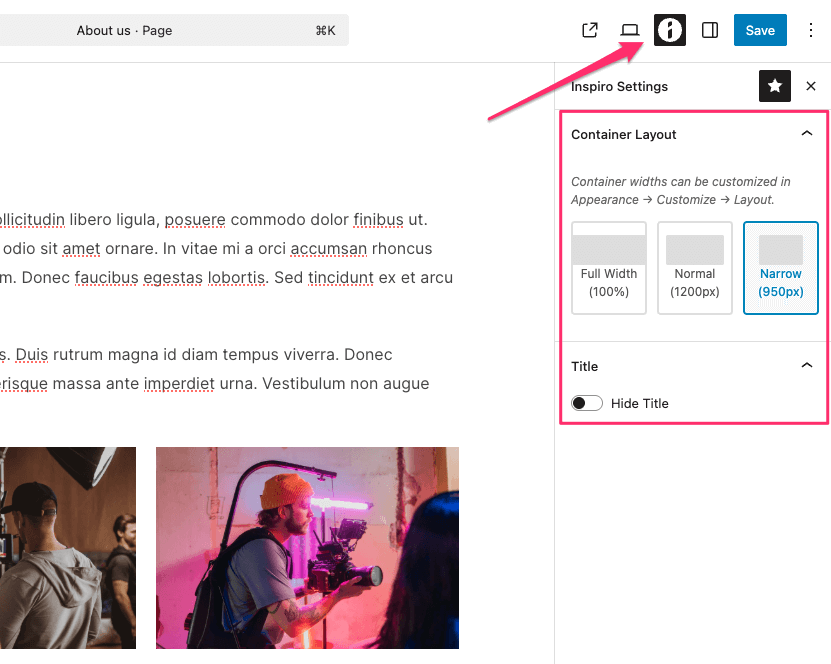The height and width of the screenshot is (664, 831).
Task: Open the About us · Page command bar
Action: (125, 30)
